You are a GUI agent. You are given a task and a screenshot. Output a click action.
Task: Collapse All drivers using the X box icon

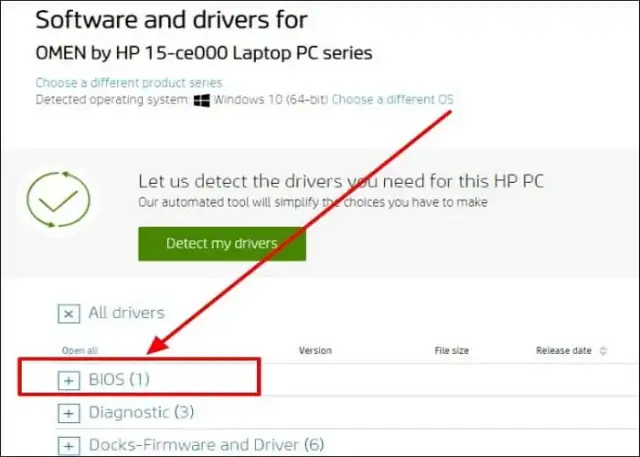(68, 314)
